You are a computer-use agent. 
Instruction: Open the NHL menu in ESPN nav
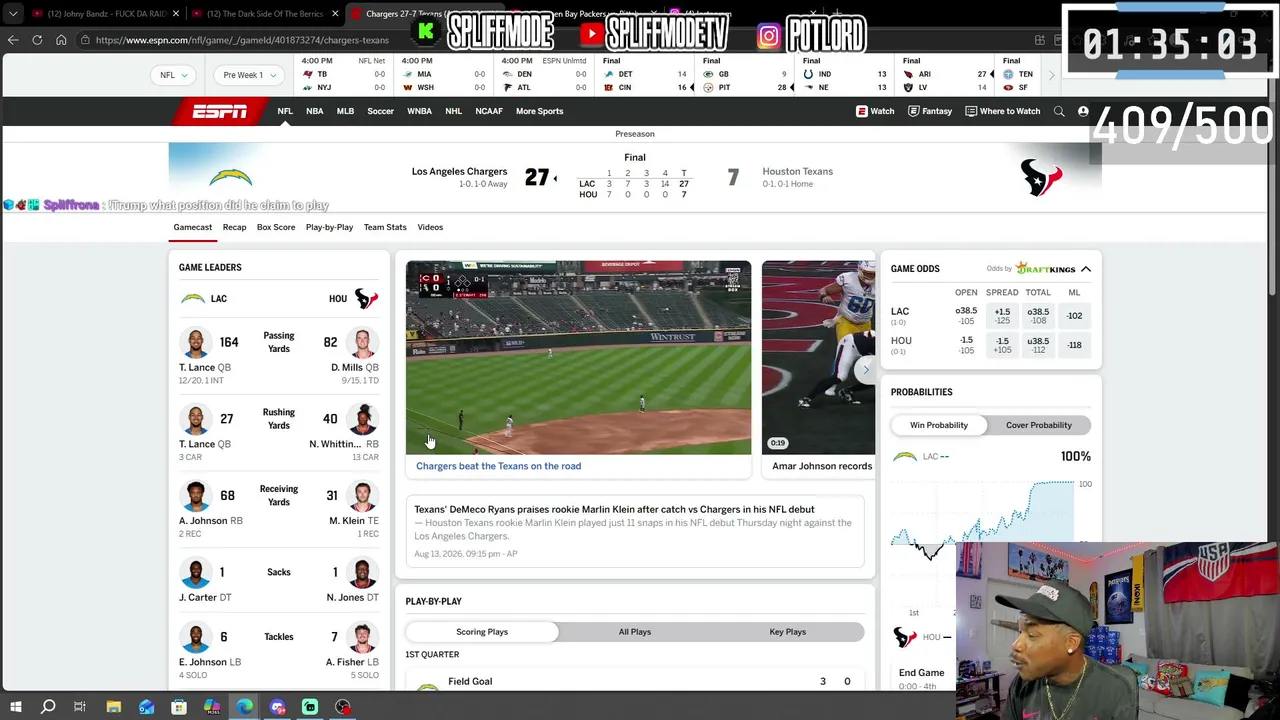pos(453,111)
